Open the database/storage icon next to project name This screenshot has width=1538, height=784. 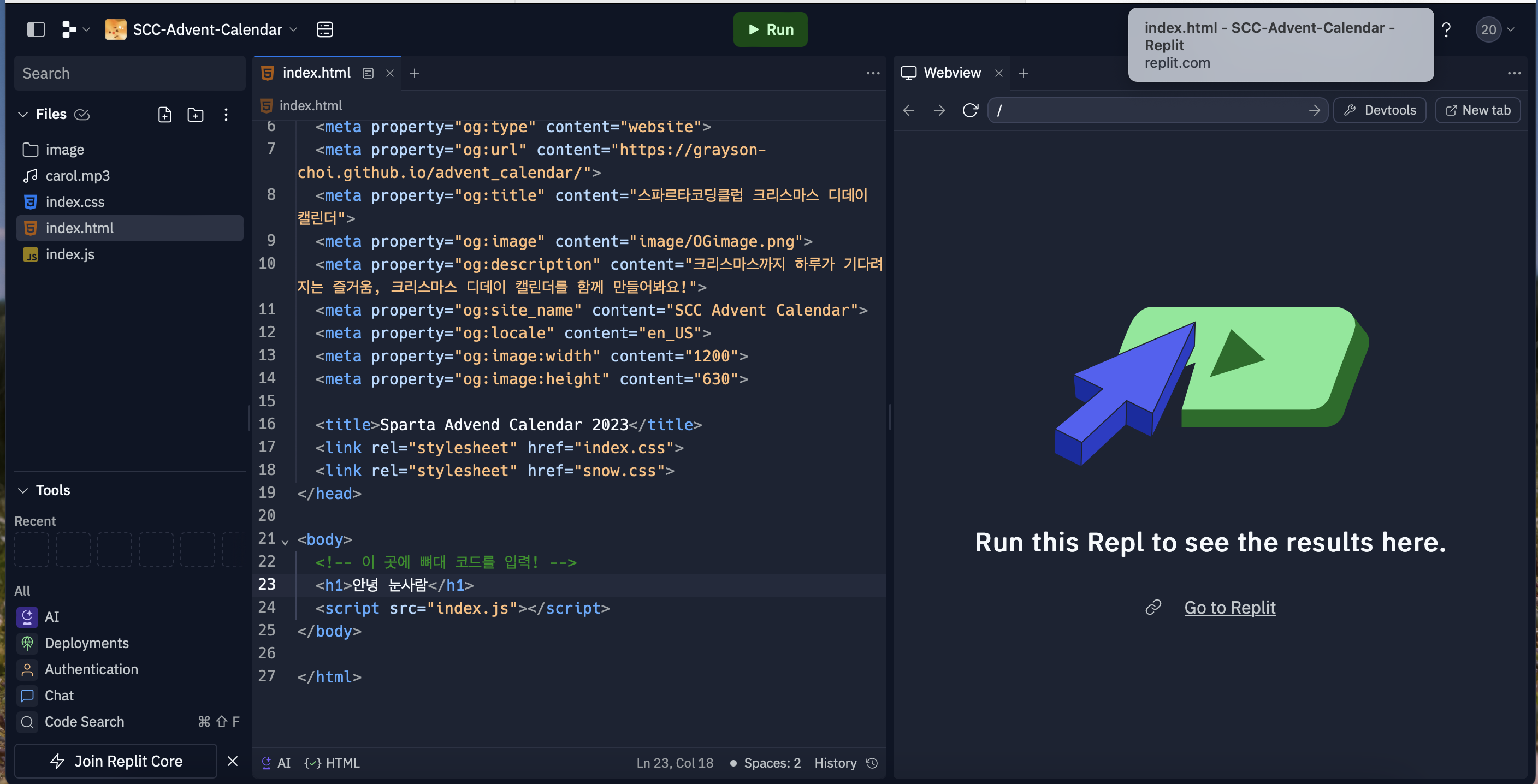pyautogui.click(x=324, y=29)
